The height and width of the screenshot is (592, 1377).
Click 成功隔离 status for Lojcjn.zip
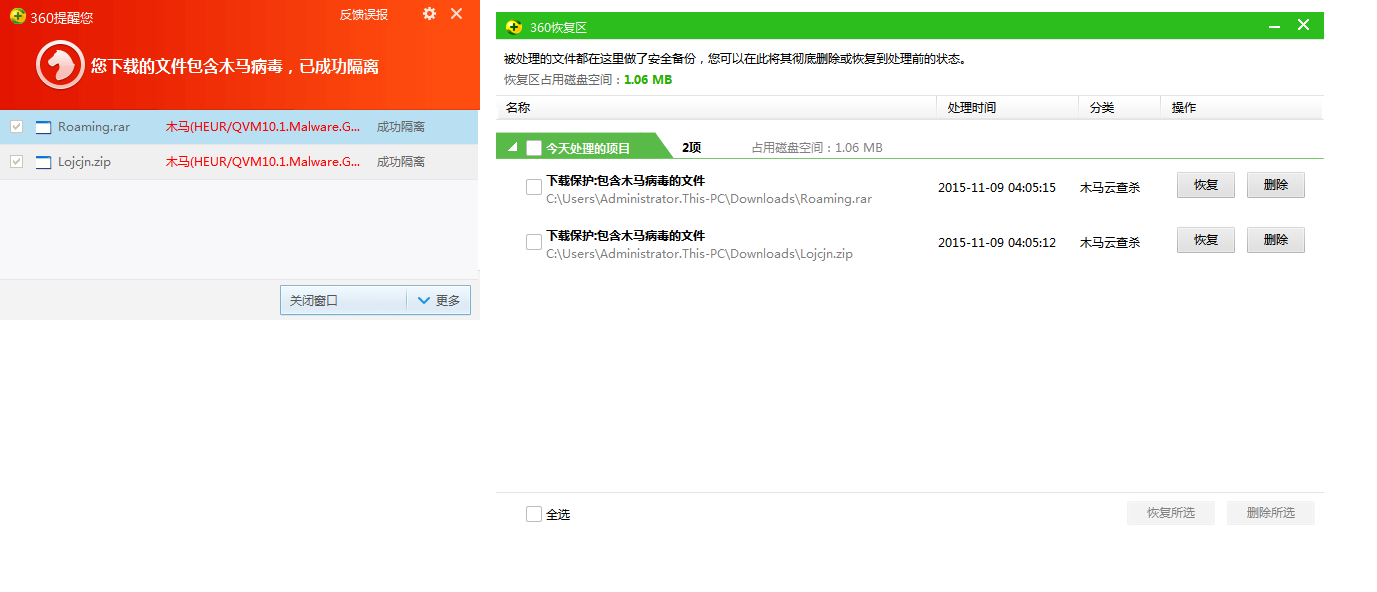(401, 162)
